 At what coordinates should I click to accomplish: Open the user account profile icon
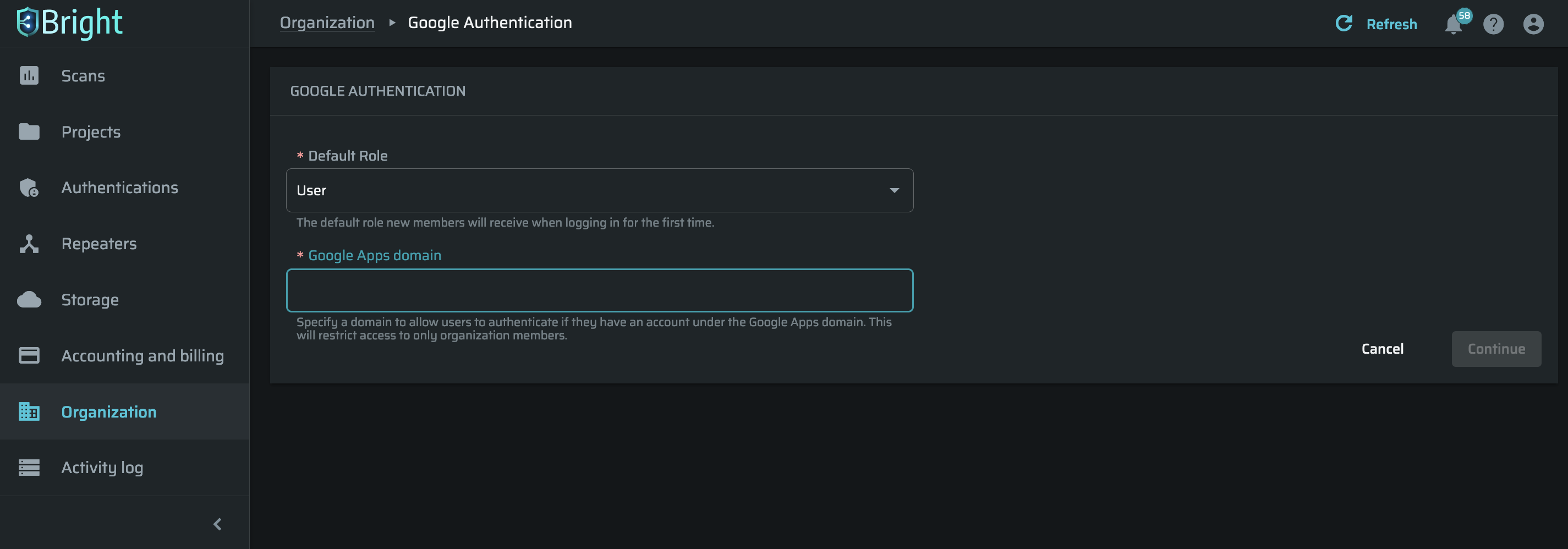pyautogui.click(x=1533, y=24)
